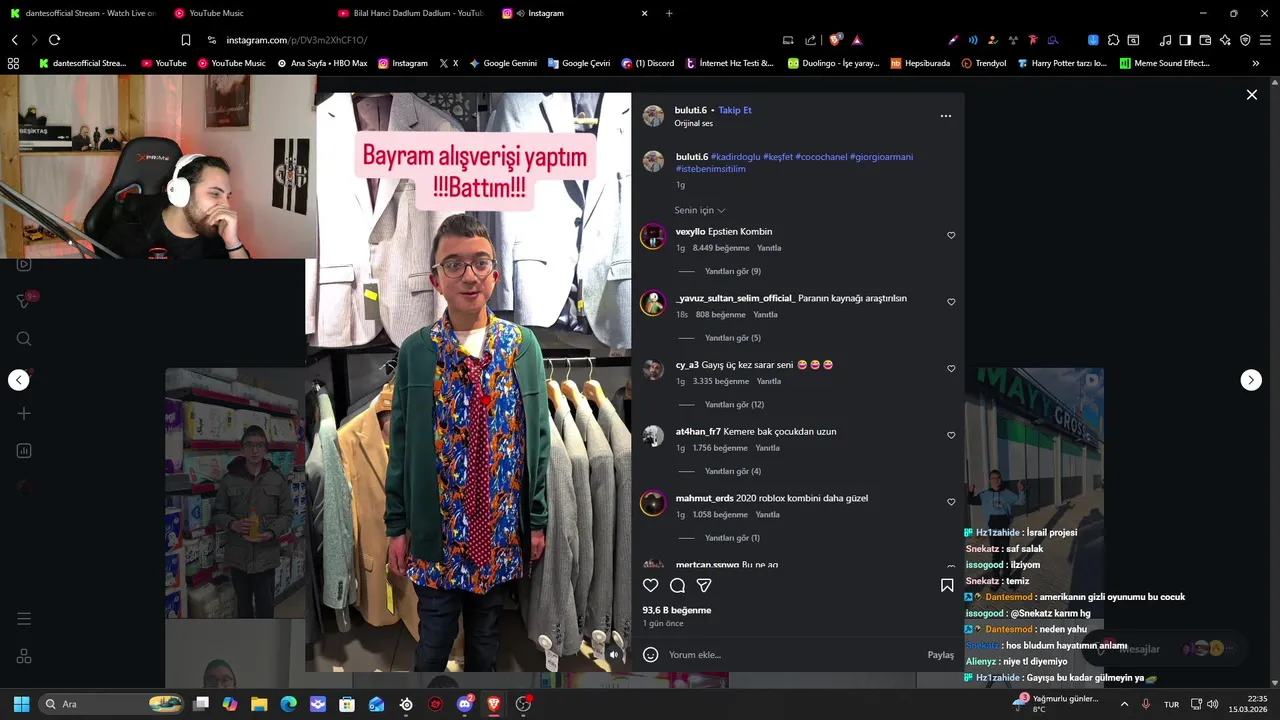
Task: Open the Hepsiburada bookmark
Action: click(x=920, y=63)
